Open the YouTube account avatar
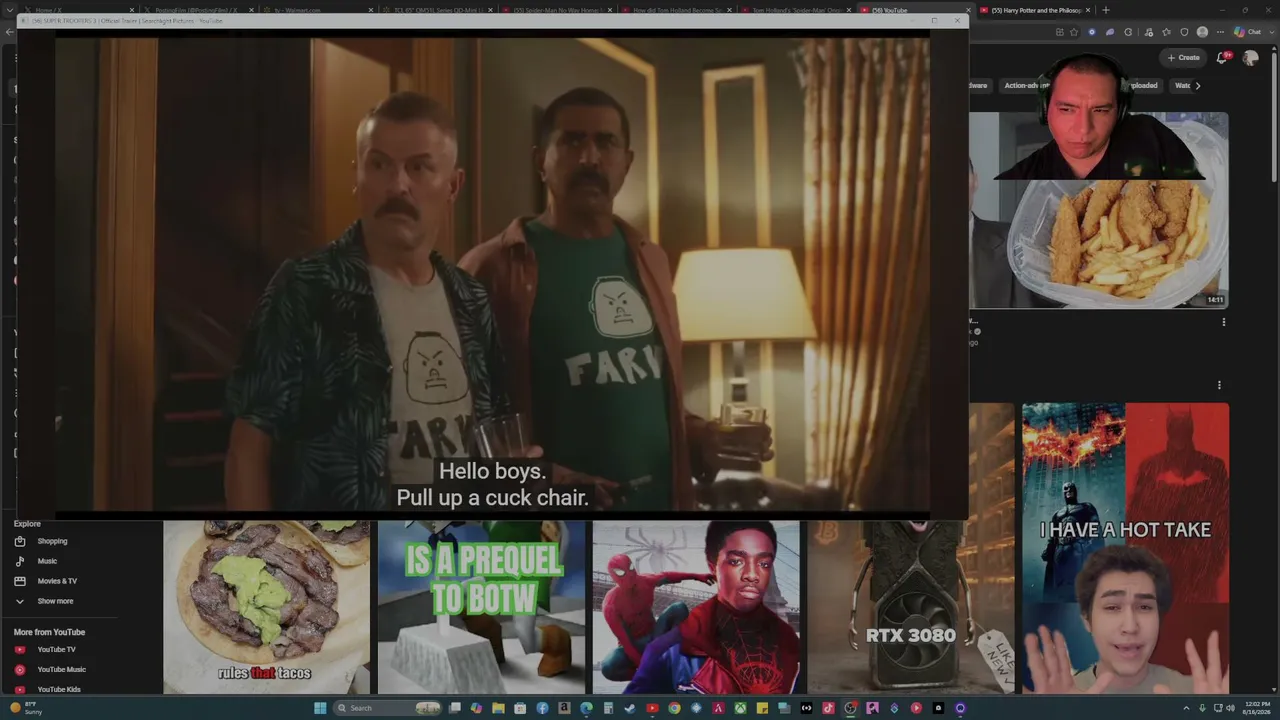1280x720 pixels. tap(1250, 58)
